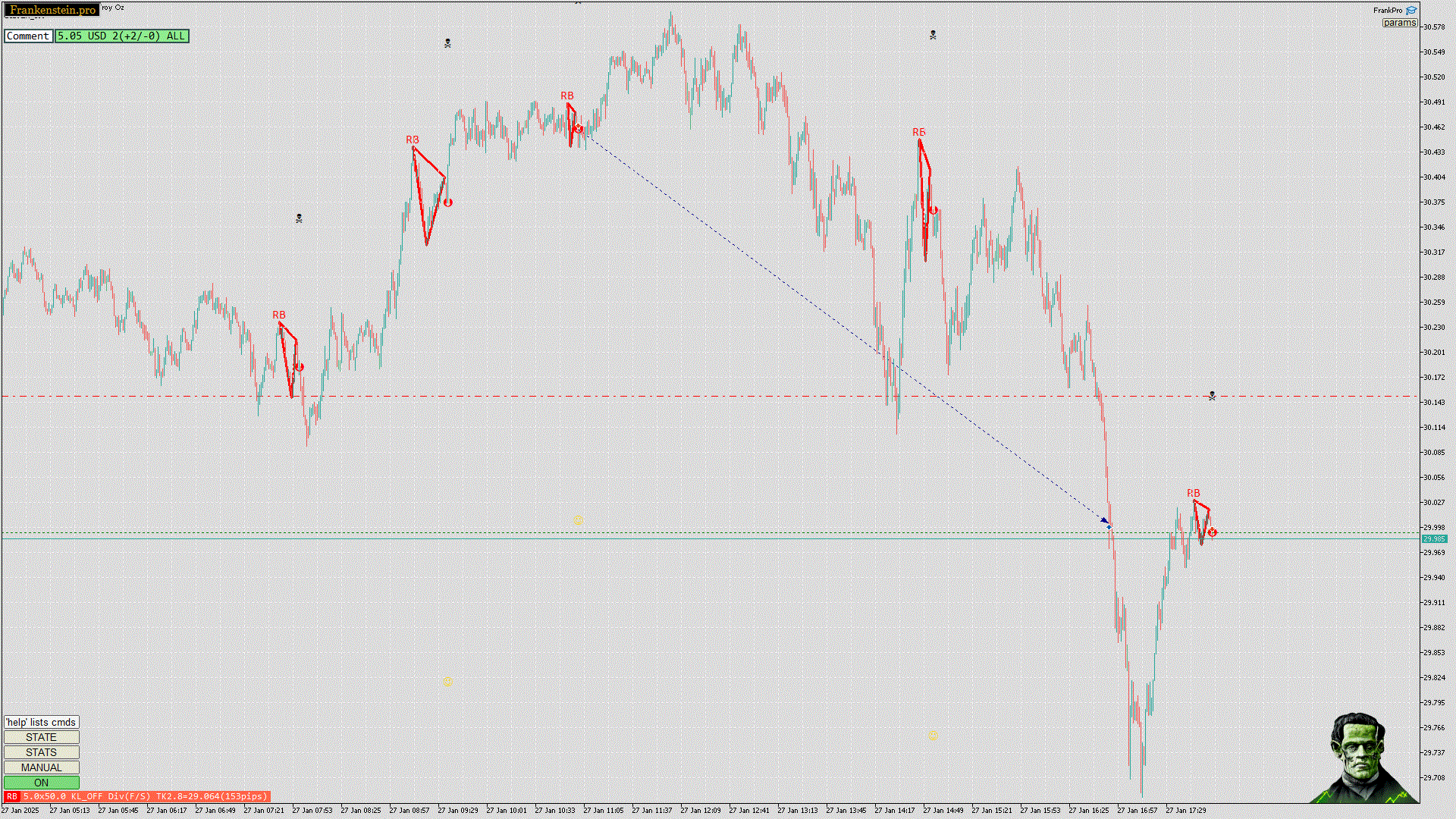This screenshot has width=1456, height=819.
Task: Click the skull marker on the red dashed line
Action: tap(1212, 396)
